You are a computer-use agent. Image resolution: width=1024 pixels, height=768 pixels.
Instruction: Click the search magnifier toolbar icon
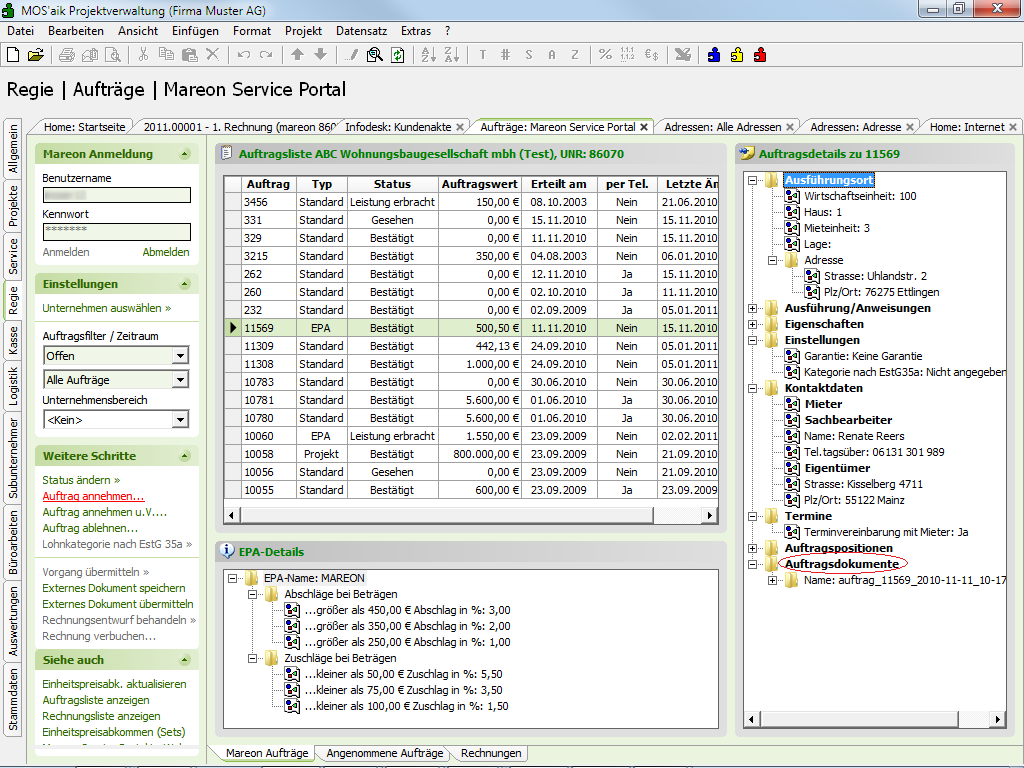coord(374,55)
